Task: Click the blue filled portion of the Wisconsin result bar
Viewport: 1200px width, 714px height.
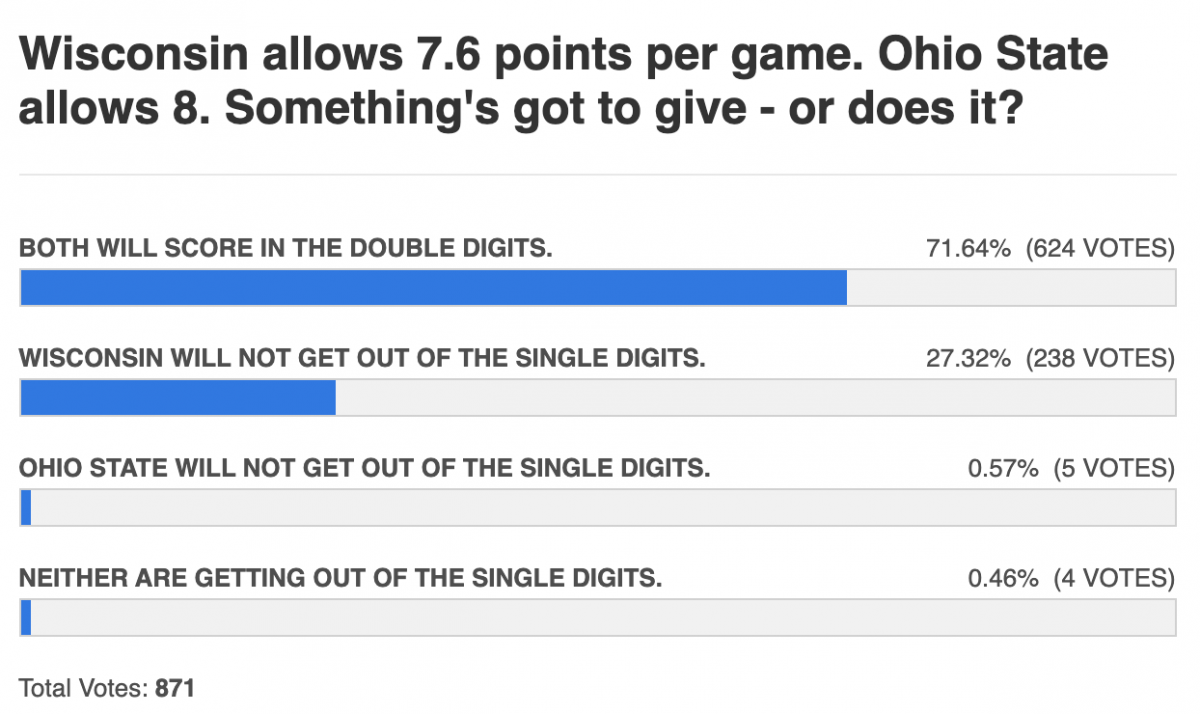Action: tap(178, 397)
